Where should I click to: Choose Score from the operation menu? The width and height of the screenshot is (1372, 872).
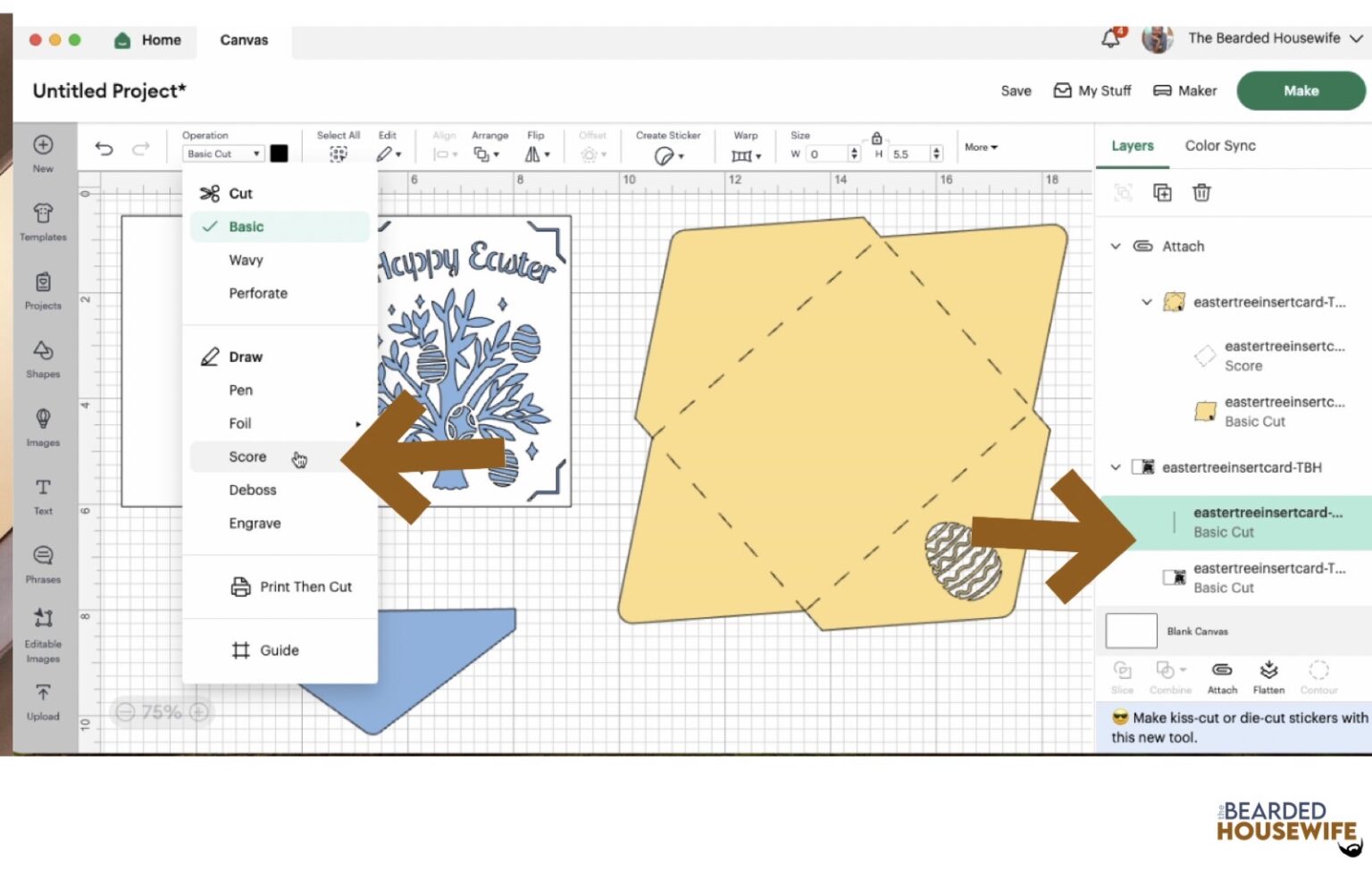pyautogui.click(x=247, y=457)
